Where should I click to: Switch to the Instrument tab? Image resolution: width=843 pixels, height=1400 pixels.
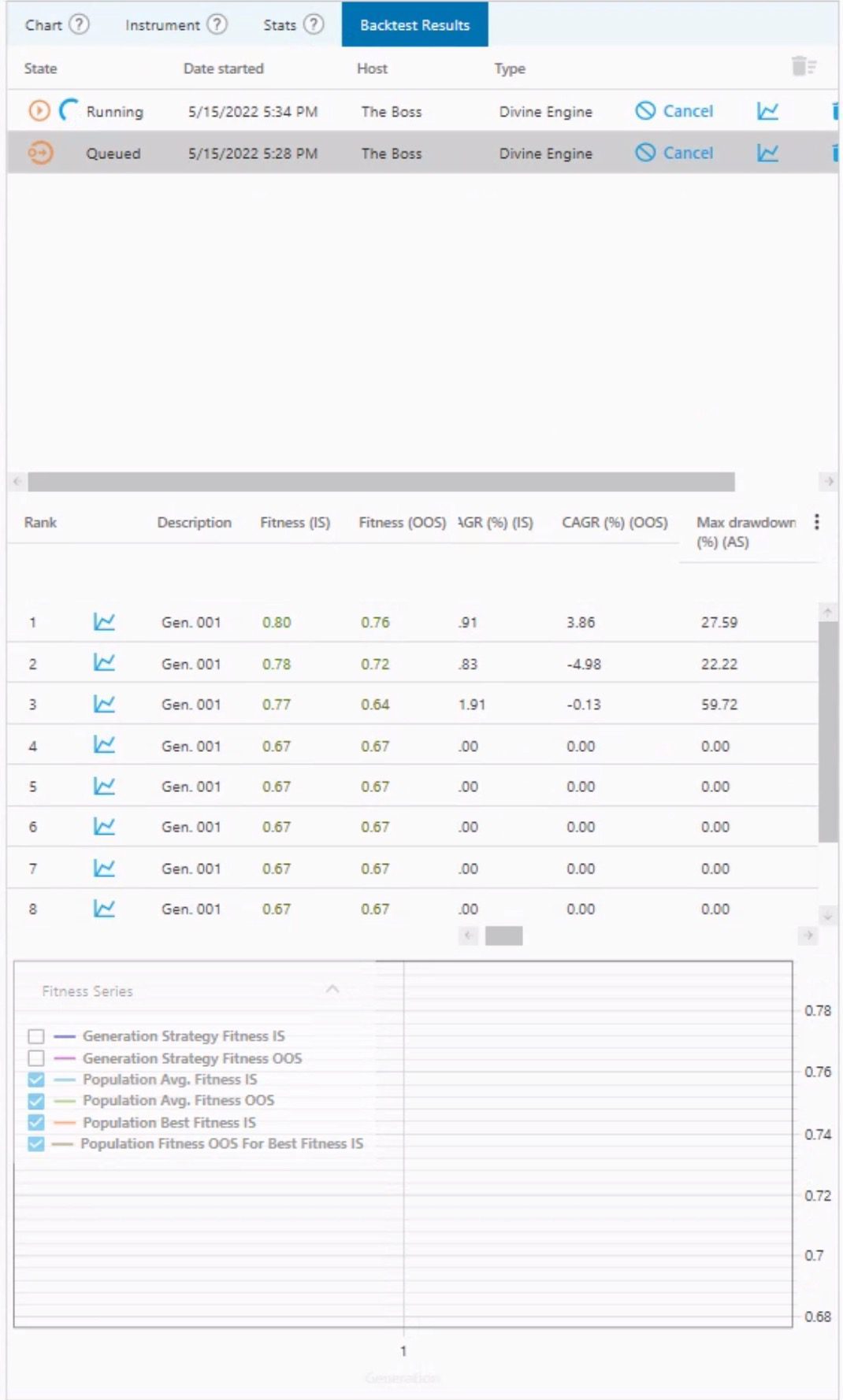(162, 25)
